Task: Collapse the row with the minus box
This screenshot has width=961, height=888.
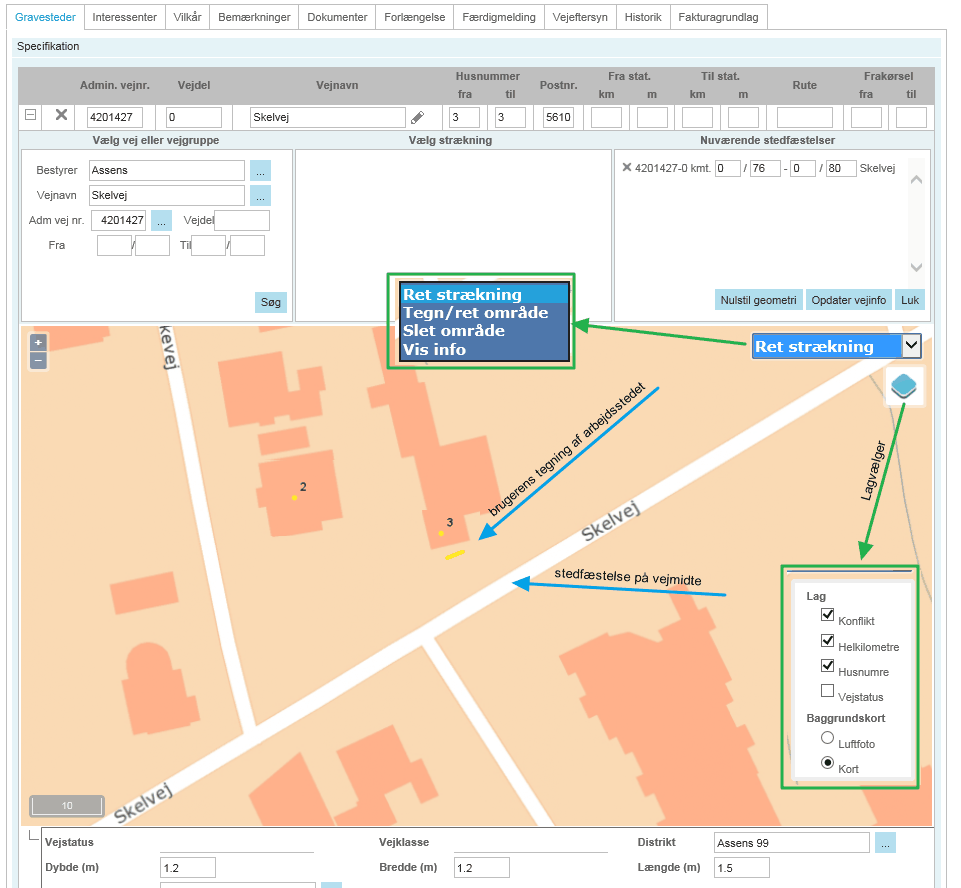Action: pyautogui.click(x=31, y=115)
